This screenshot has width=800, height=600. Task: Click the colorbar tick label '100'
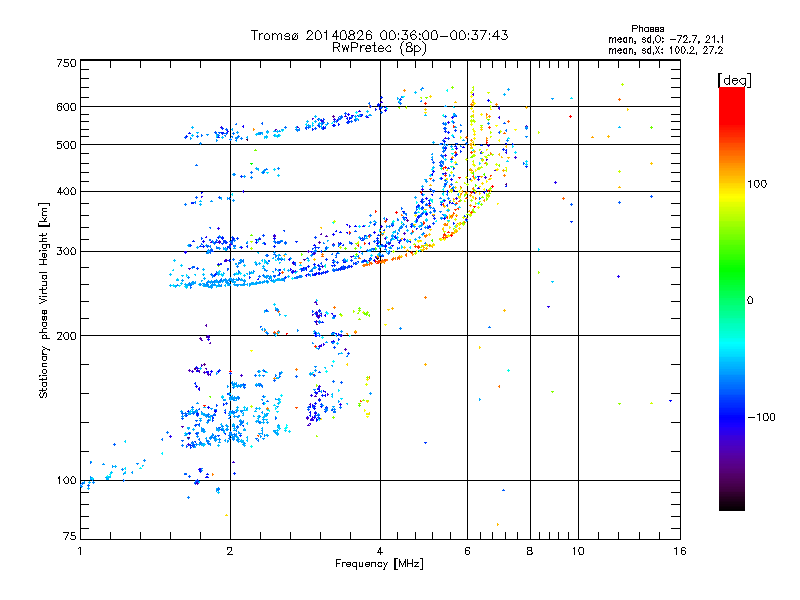coord(757,184)
